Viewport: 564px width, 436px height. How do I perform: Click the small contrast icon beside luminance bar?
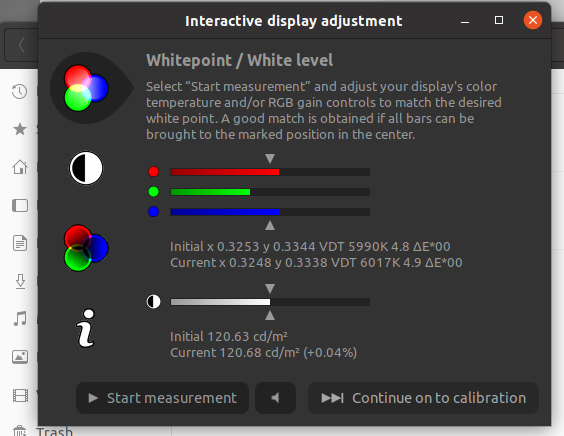(x=154, y=301)
